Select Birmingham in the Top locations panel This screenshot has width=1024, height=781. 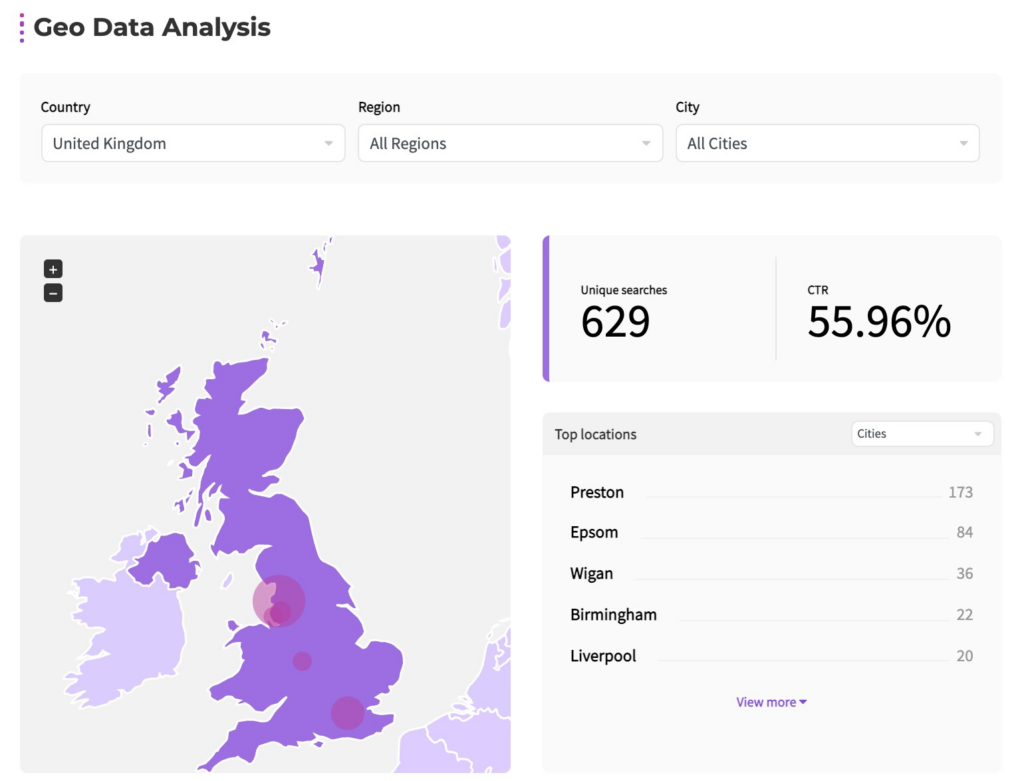tap(613, 614)
